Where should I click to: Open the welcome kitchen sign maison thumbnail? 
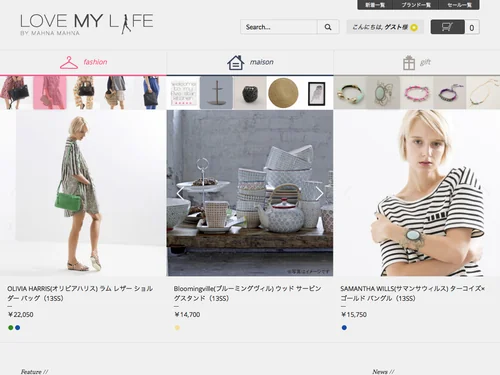click(183, 93)
